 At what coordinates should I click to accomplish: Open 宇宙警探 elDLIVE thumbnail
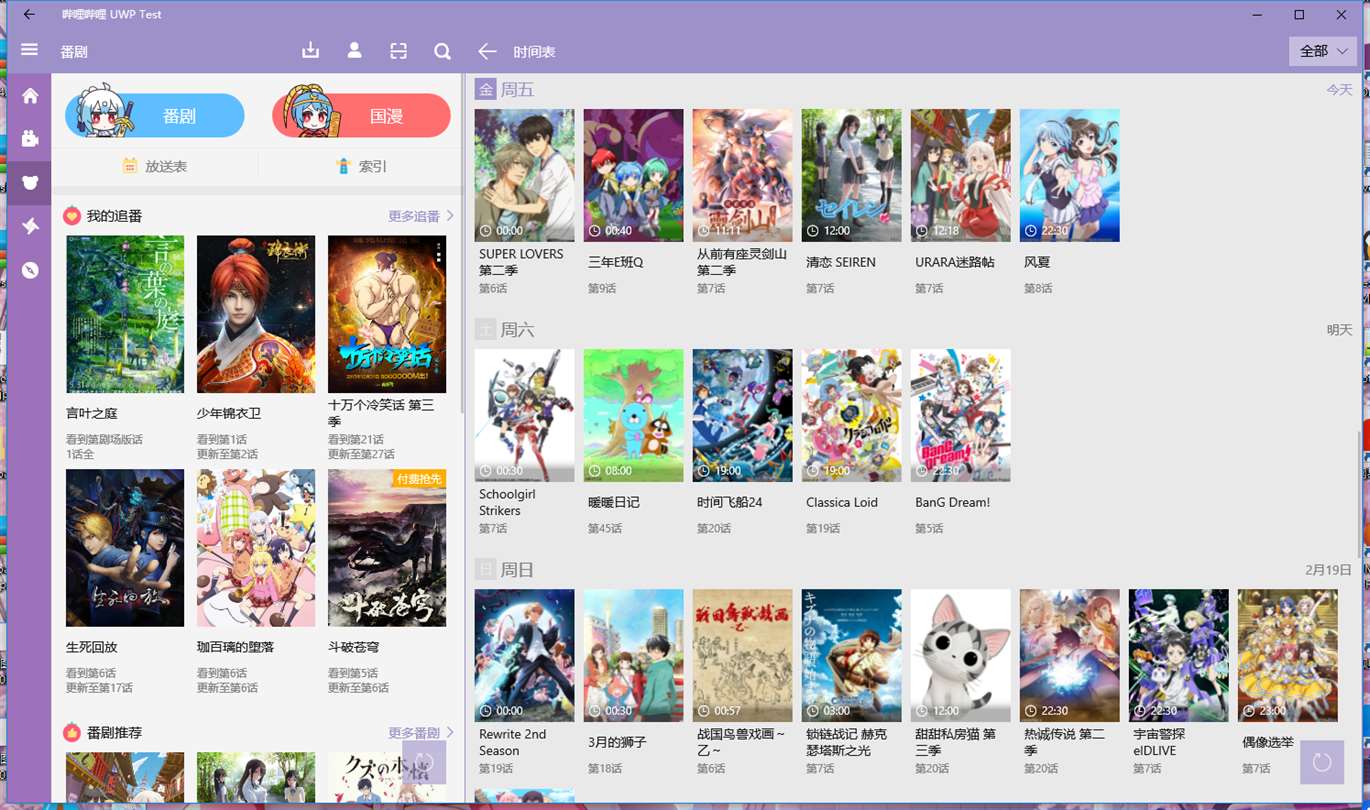(x=1179, y=655)
